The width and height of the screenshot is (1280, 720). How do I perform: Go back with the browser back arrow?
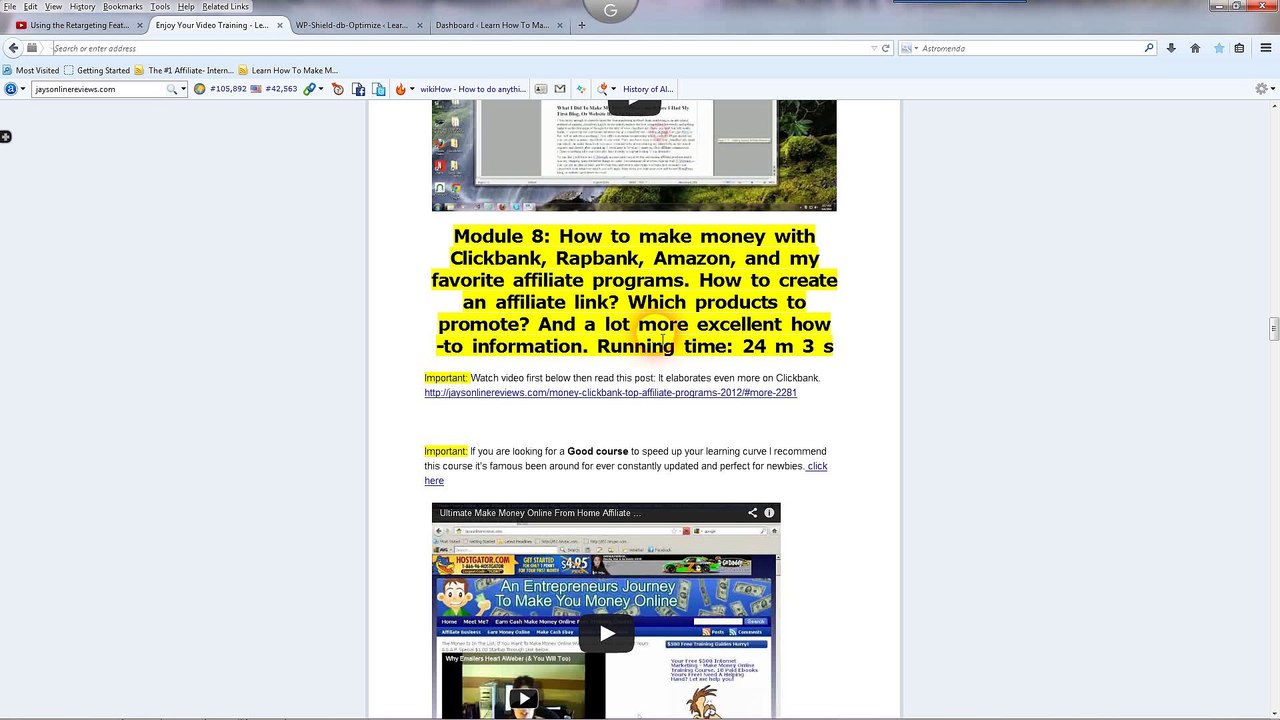point(13,48)
